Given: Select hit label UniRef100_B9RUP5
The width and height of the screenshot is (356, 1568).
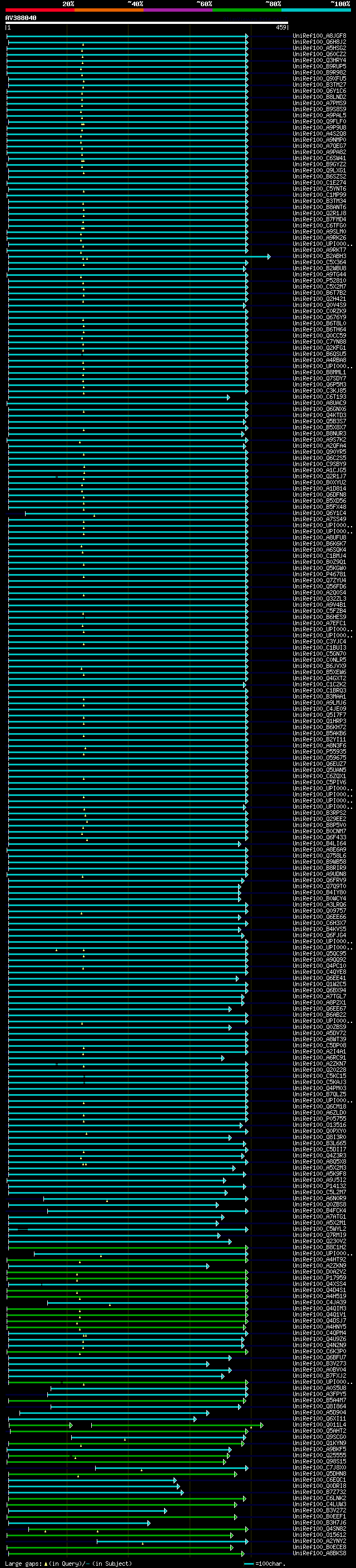Looking at the screenshot, I should pos(319,66).
